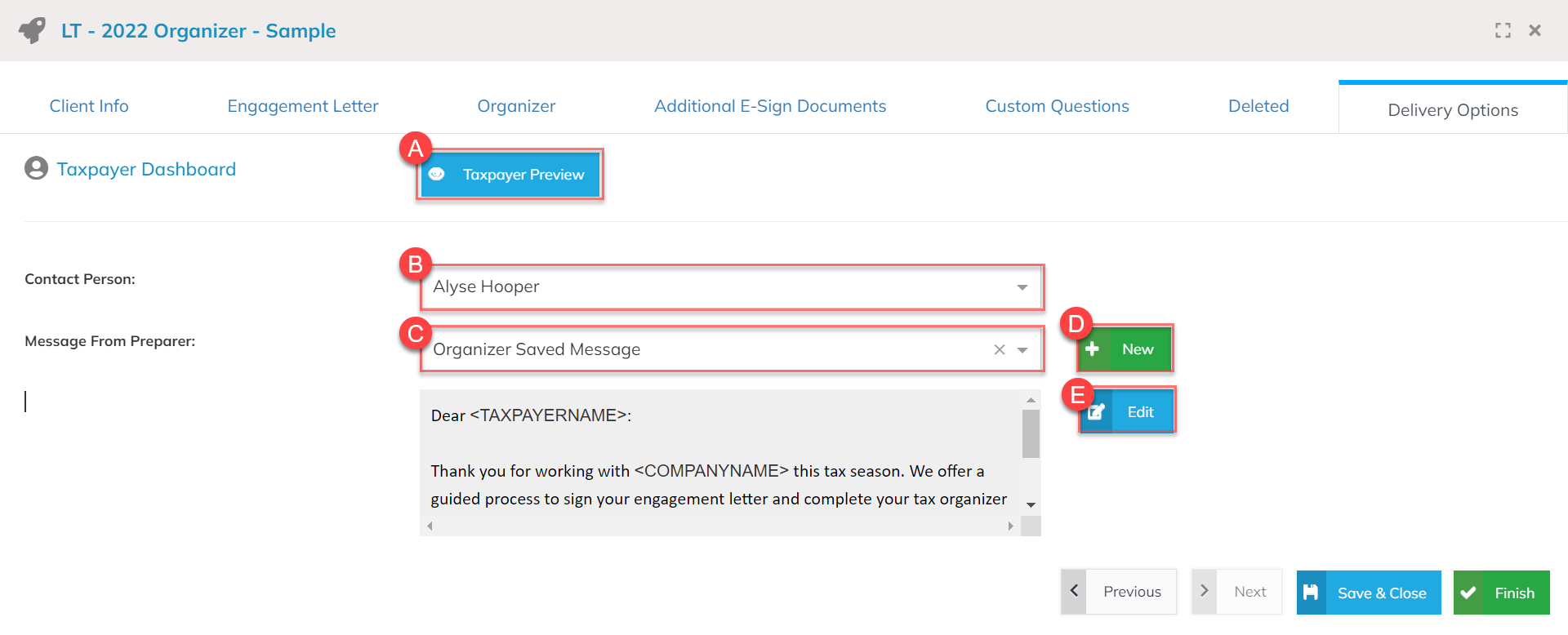Image resolution: width=1568 pixels, height=635 pixels.
Task: Click the Taxpayer Dashboard user icon
Action: click(x=36, y=169)
